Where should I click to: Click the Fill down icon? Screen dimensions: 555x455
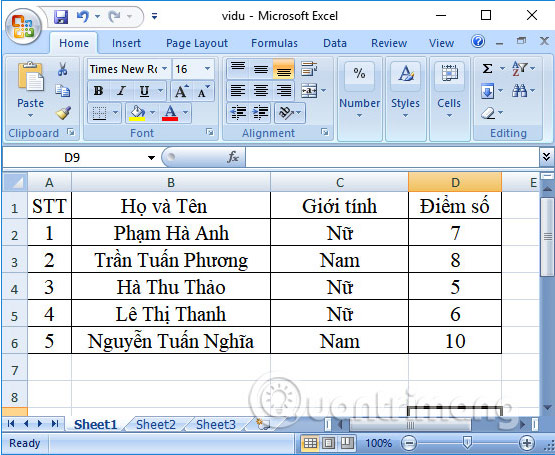point(487,91)
